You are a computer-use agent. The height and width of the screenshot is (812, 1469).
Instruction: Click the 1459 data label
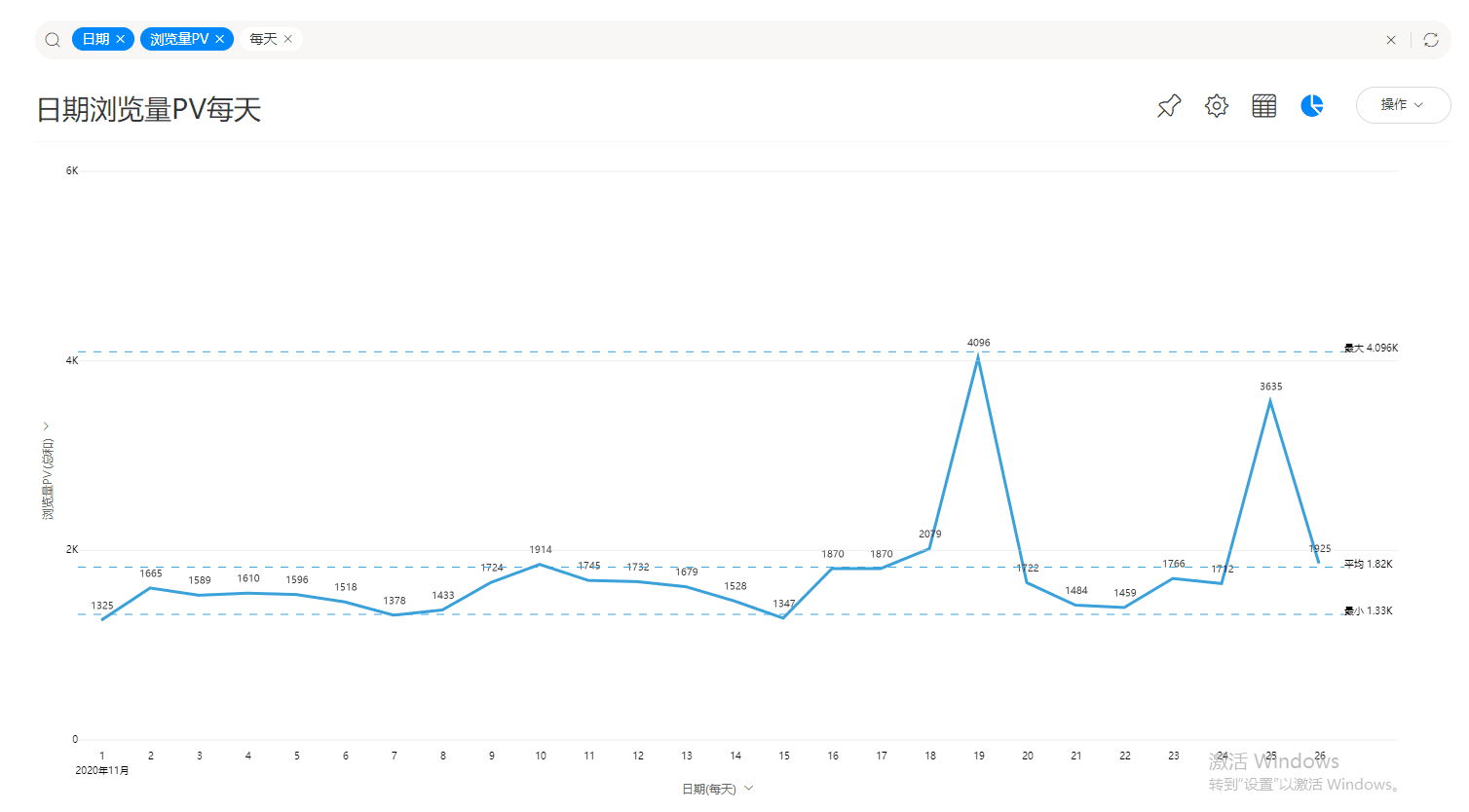(1125, 592)
